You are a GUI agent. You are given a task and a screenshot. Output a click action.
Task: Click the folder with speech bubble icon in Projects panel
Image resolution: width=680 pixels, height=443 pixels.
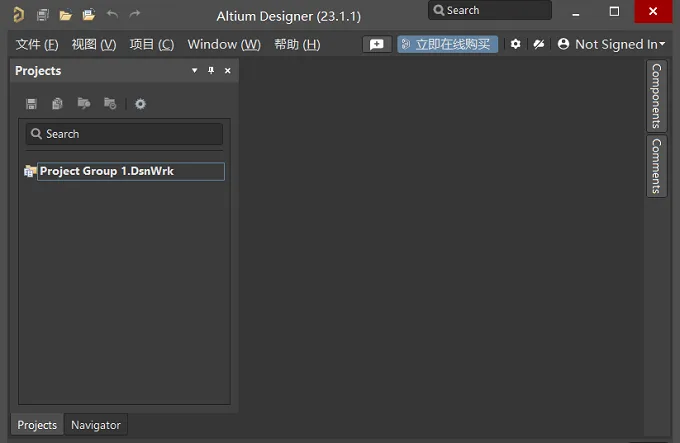click(84, 104)
